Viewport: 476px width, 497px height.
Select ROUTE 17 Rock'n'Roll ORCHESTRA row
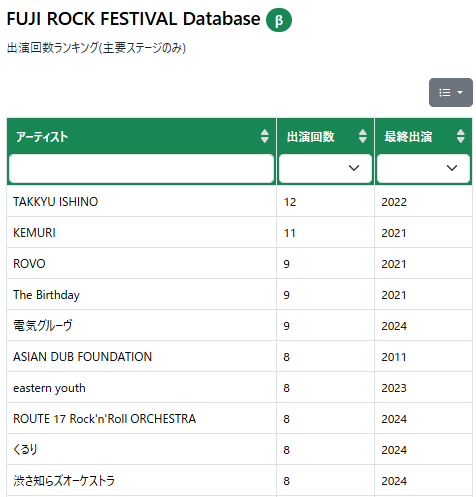tap(239, 418)
